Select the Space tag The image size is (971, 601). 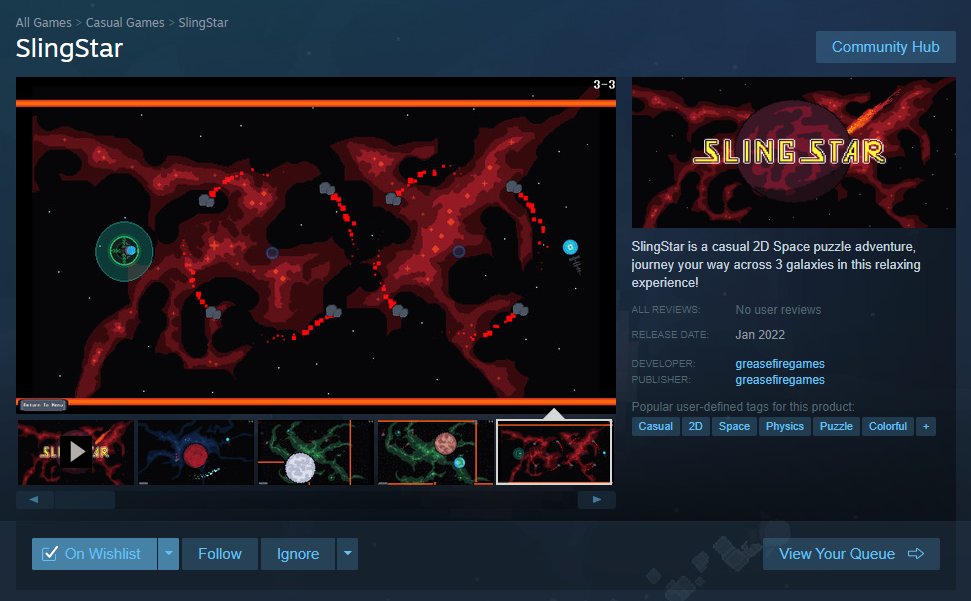[x=734, y=426]
